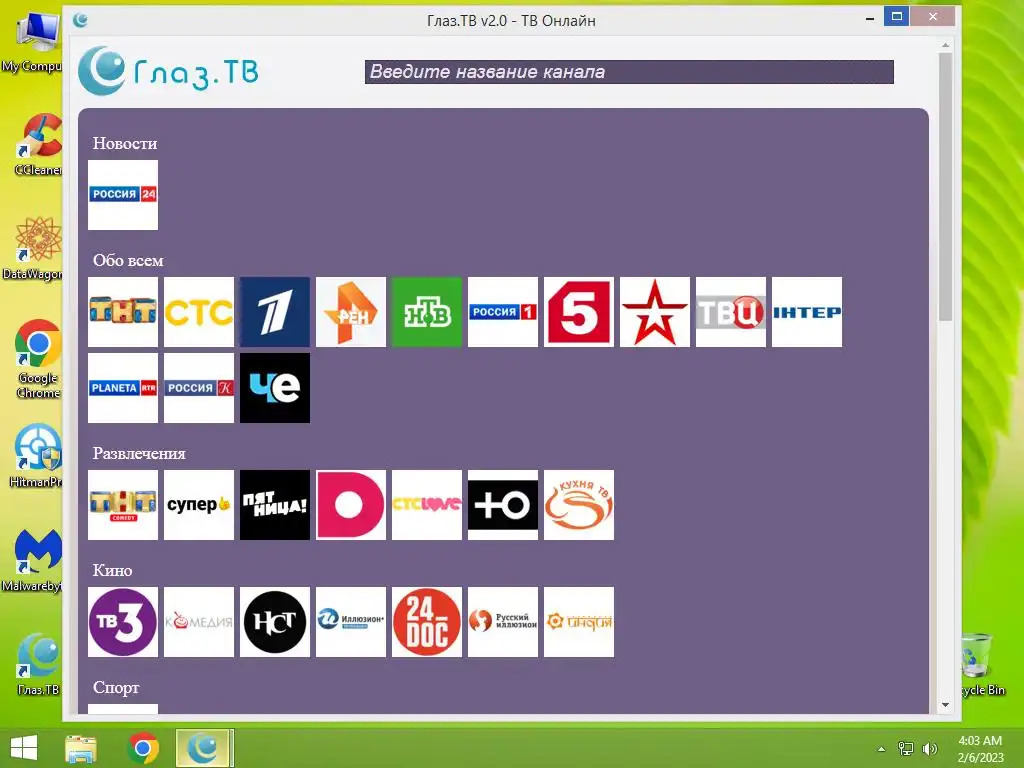Open the Комедия channel tile
Screen dimensions: 1024x768
coord(199,622)
